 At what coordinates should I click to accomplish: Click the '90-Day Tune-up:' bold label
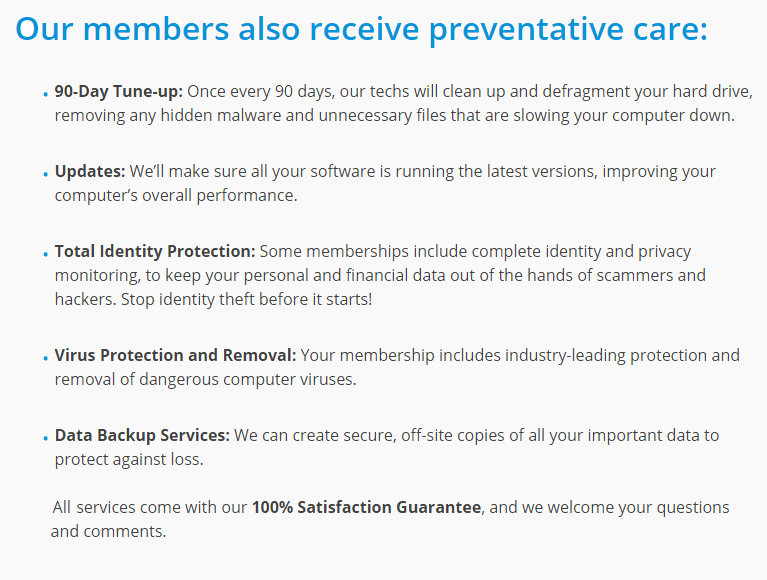coord(118,91)
